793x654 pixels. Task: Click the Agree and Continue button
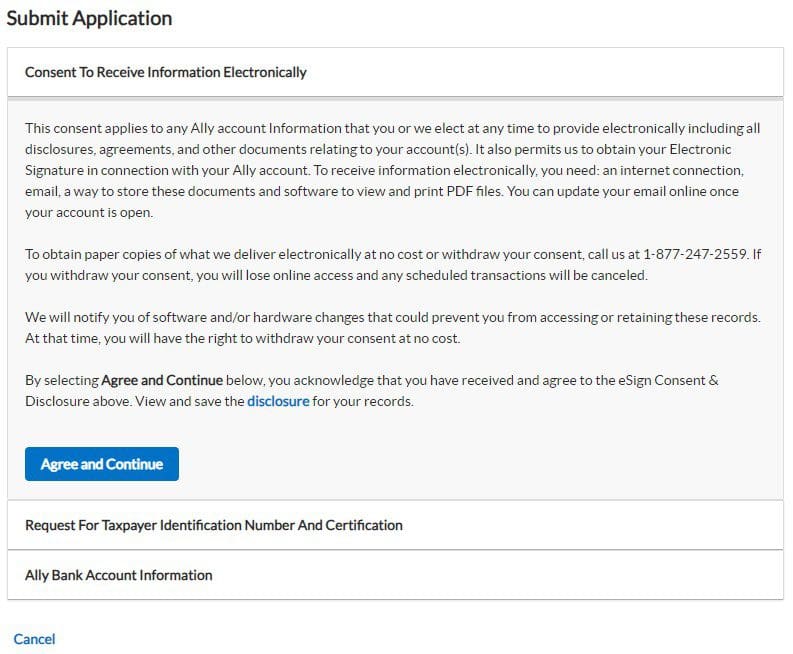[102, 464]
